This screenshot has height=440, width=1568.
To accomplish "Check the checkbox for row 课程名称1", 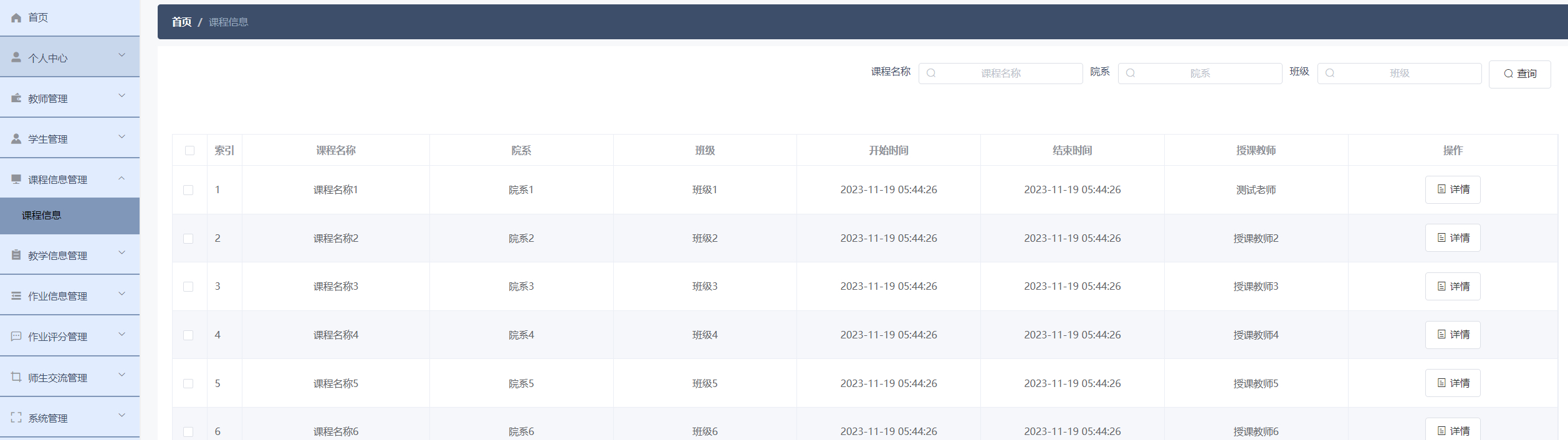I will coord(188,190).
